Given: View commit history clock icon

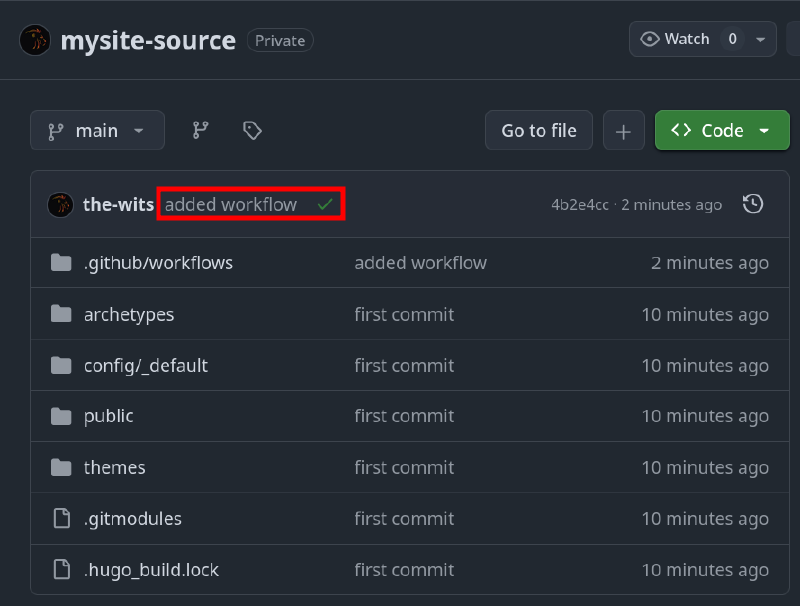Looking at the screenshot, I should coord(753,204).
